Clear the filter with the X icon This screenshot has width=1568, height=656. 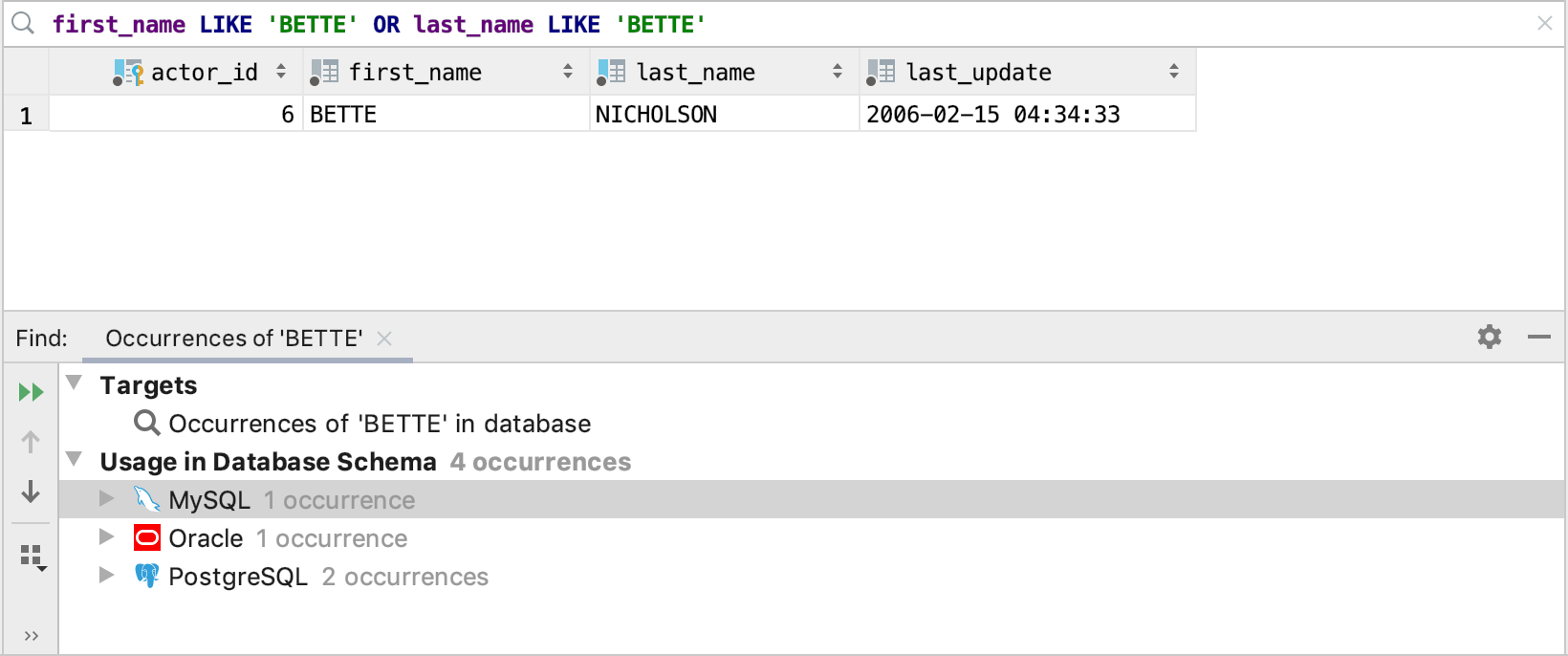pos(1545,24)
